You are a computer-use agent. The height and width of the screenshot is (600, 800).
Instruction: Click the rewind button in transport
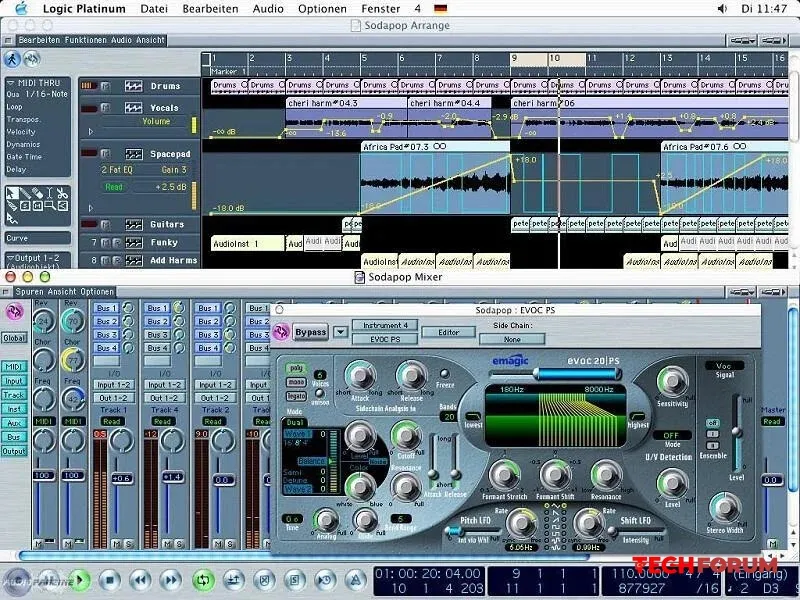(141, 579)
